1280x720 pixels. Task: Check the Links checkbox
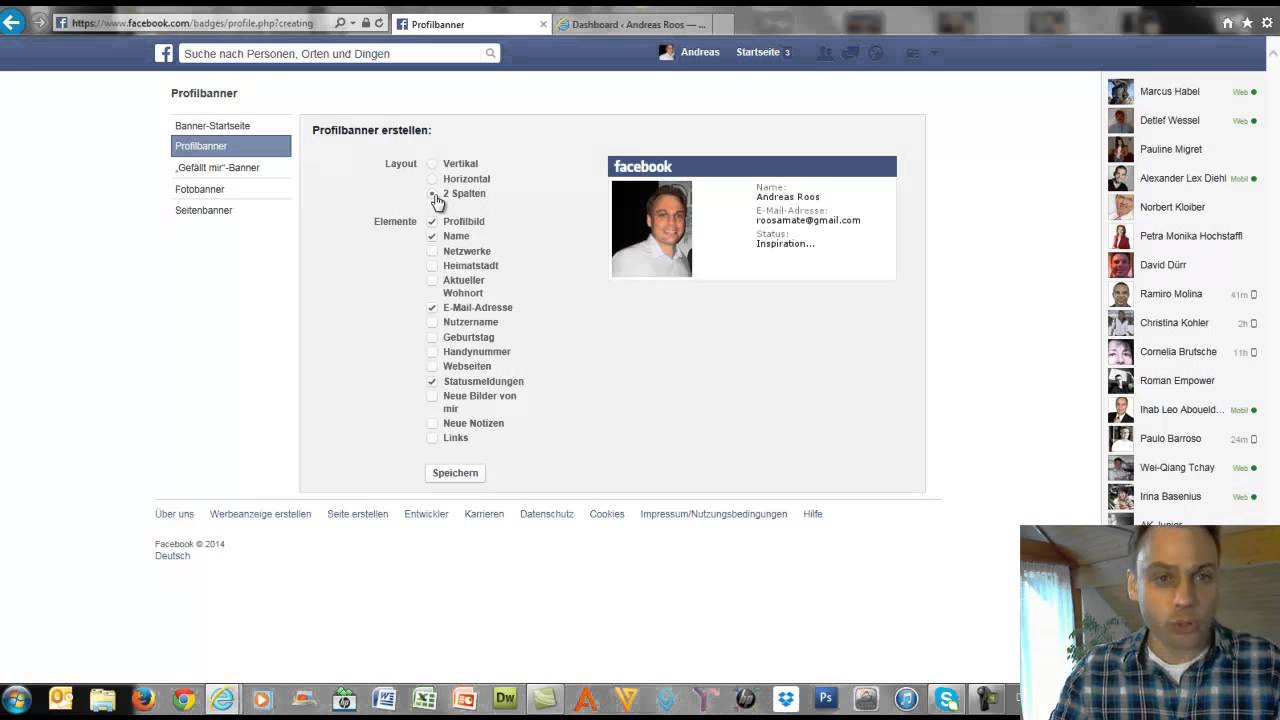(432, 438)
